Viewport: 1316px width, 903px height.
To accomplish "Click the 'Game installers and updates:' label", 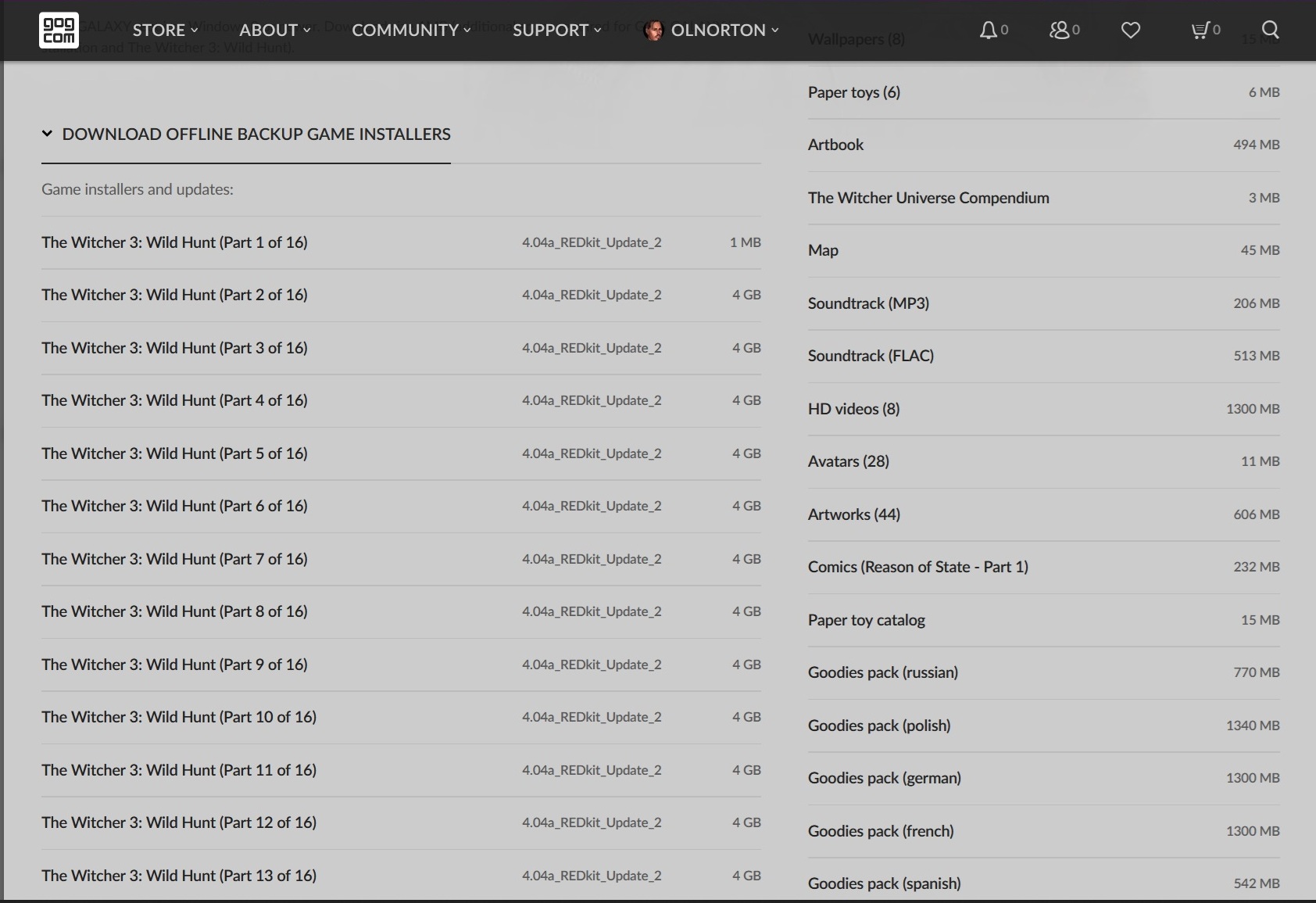I will pyautogui.click(x=138, y=189).
